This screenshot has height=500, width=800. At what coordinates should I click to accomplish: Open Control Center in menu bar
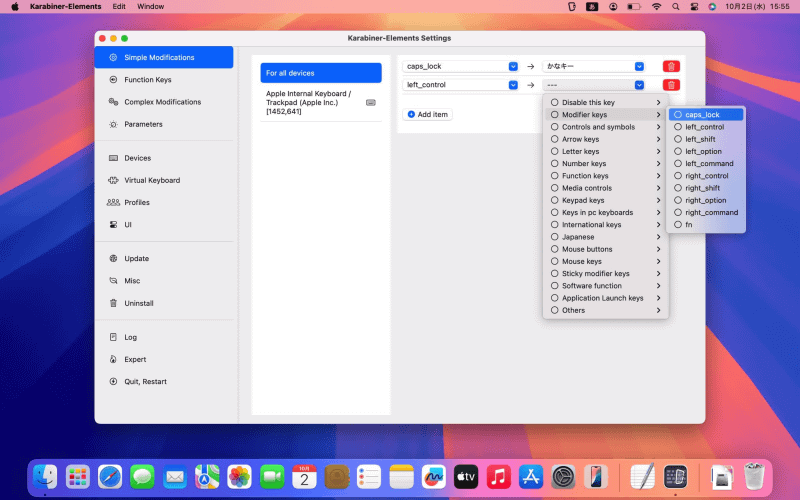694,7
